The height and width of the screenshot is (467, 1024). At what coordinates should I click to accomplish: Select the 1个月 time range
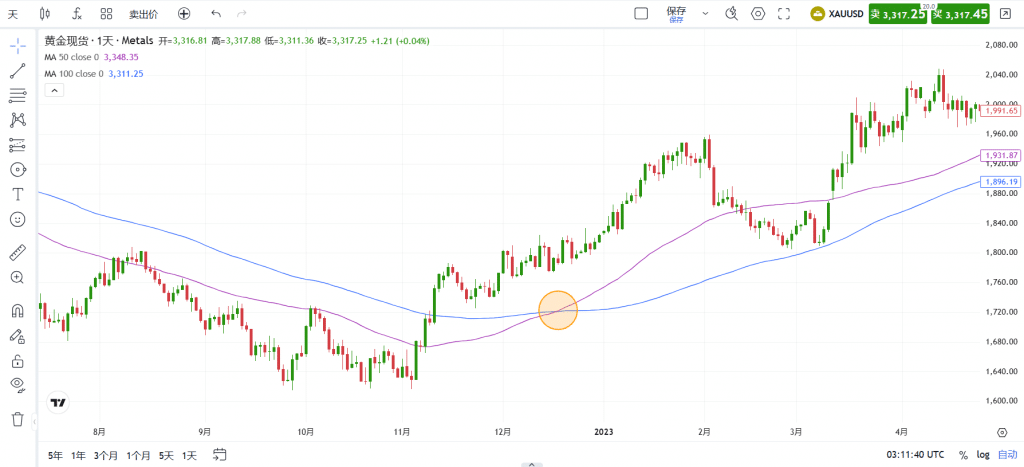pyautogui.click(x=138, y=455)
